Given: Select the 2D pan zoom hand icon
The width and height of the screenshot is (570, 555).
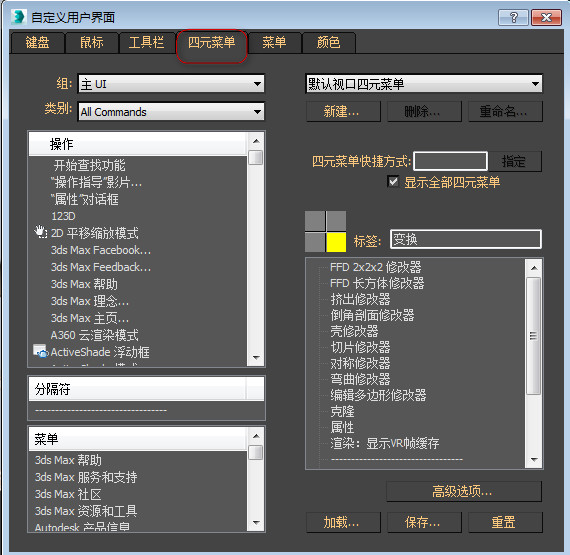Looking at the screenshot, I should click(41, 232).
